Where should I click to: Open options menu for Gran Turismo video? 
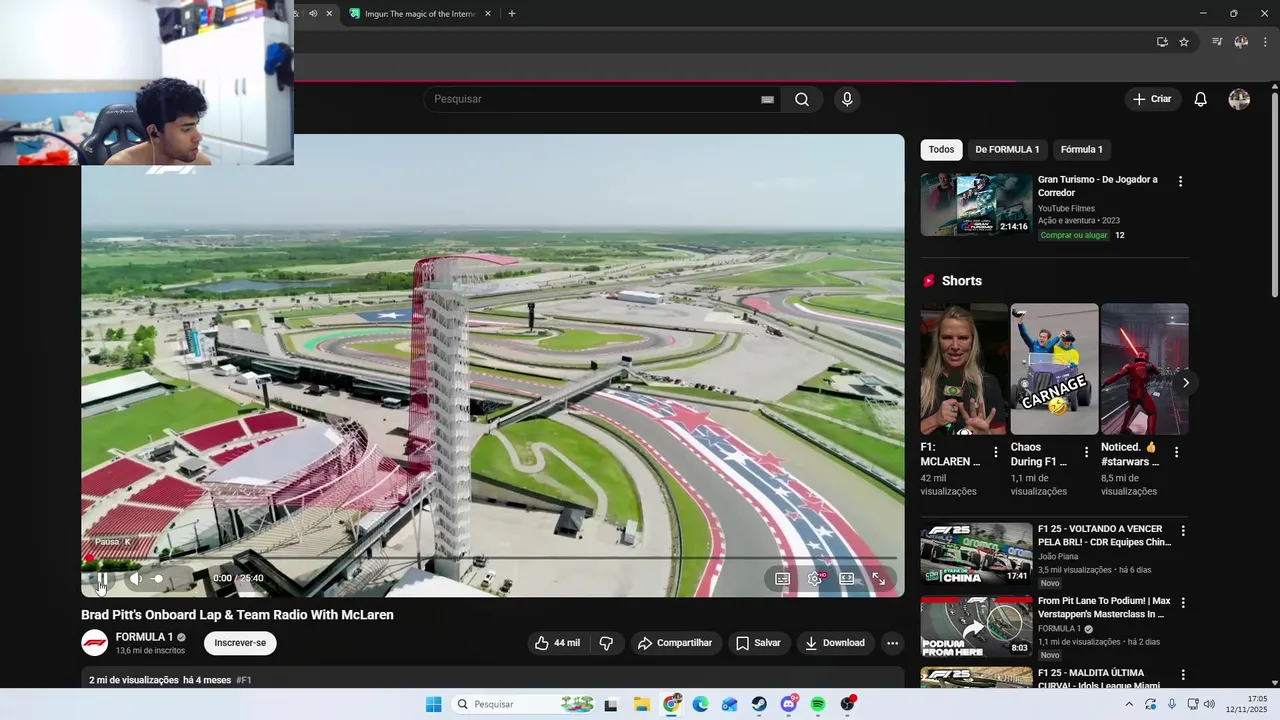(x=1180, y=182)
